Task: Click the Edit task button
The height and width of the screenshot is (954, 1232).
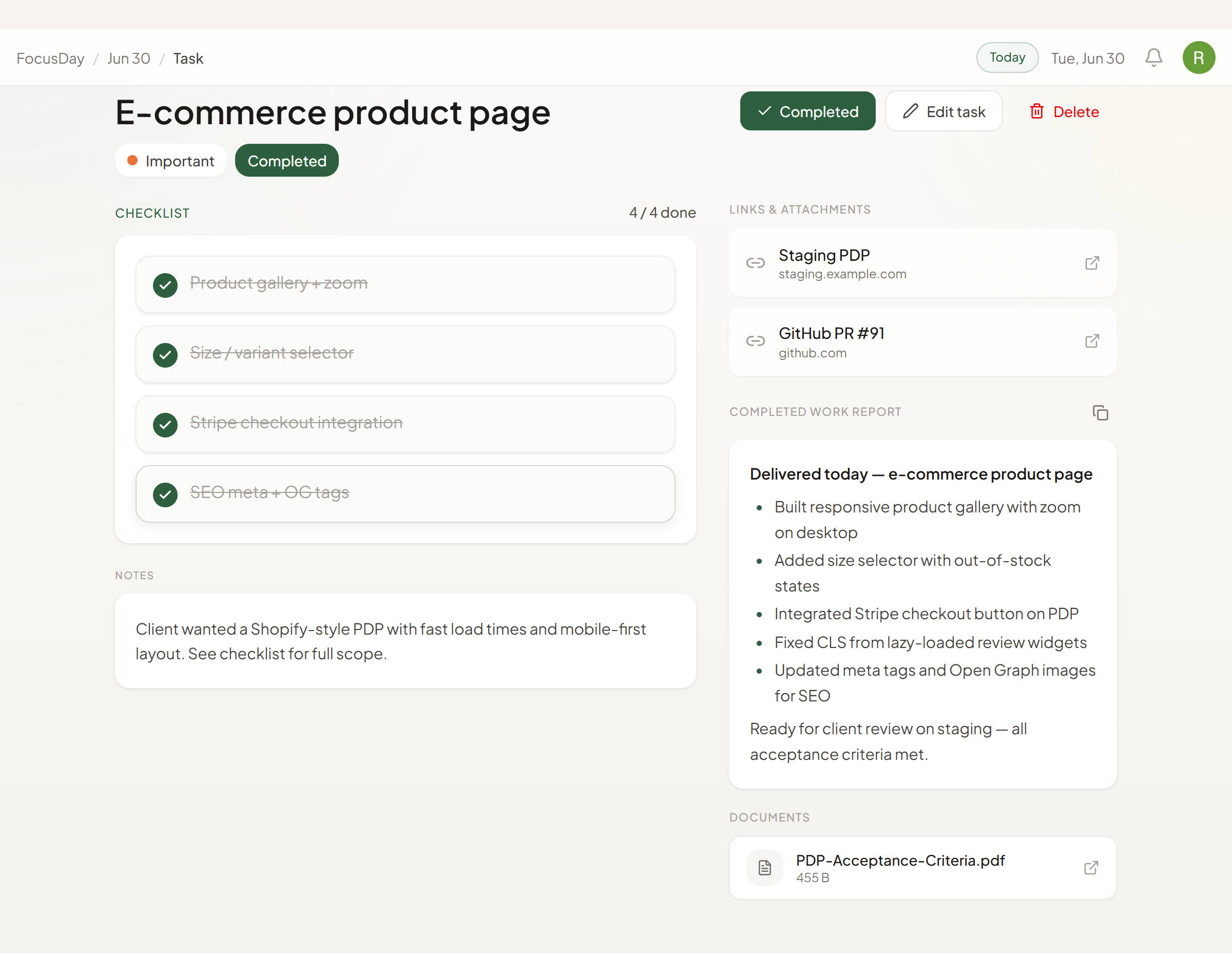Action: click(x=944, y=111)
